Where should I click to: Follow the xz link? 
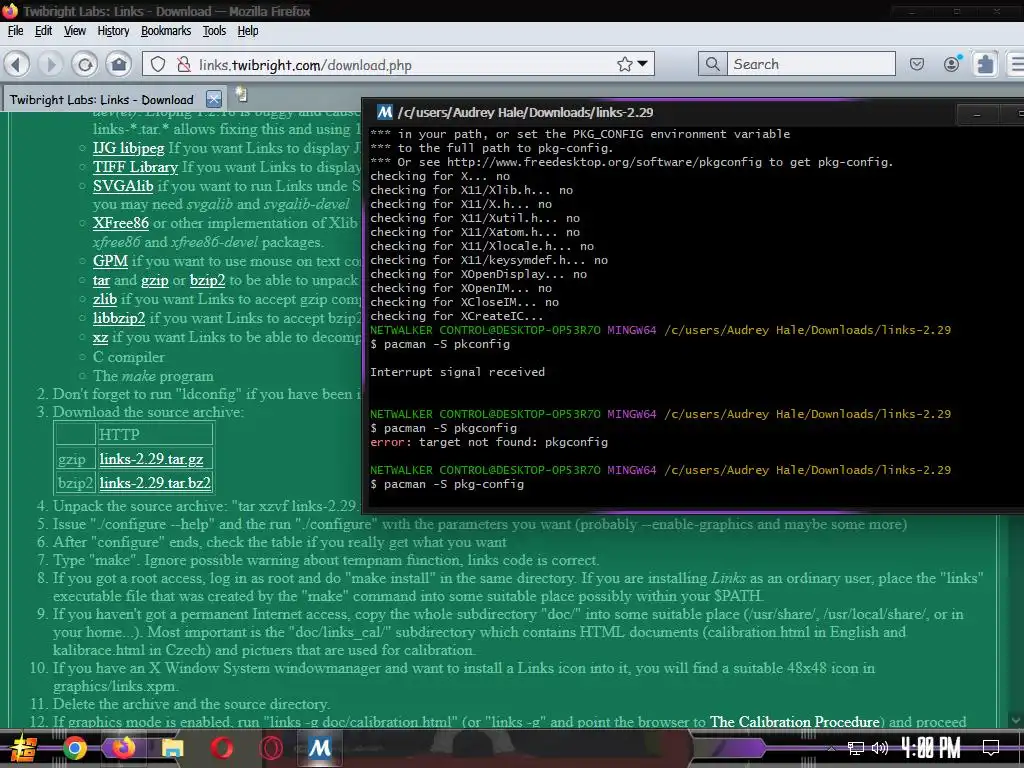[100, 338]
